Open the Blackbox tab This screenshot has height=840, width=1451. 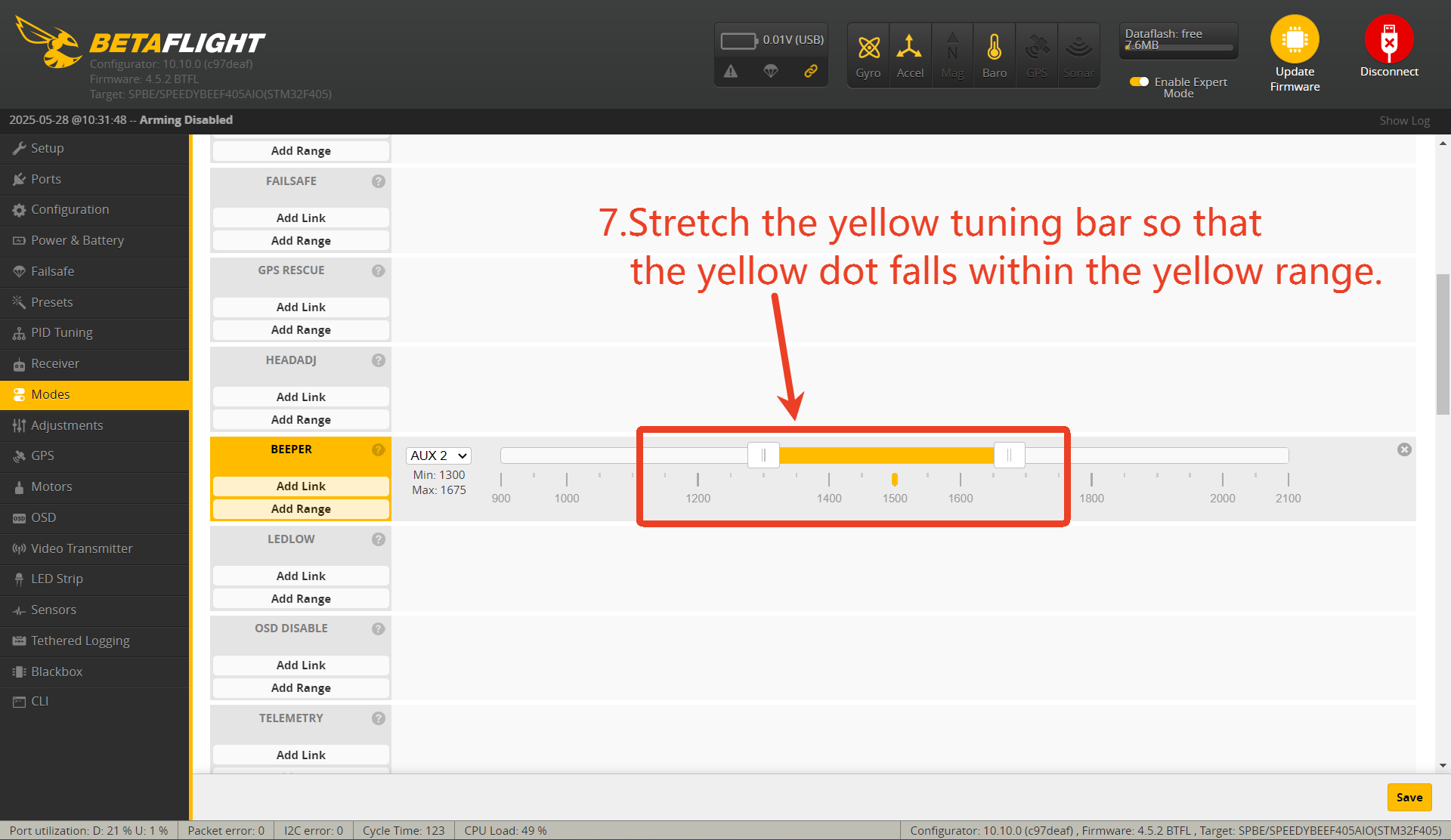[94, 672]
